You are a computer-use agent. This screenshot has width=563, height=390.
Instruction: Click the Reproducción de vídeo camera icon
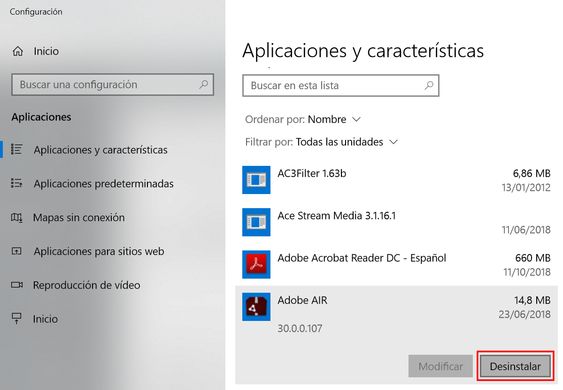(17, 285)
